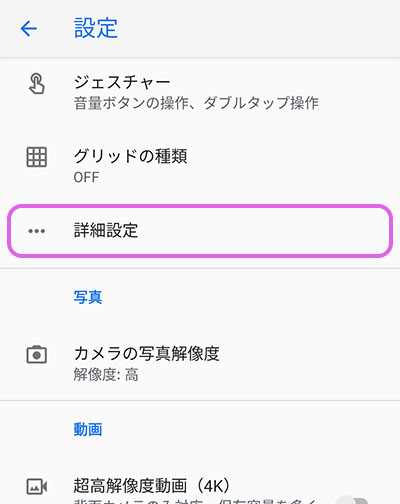Click the camera photo resolution icon

pos(37,354)
